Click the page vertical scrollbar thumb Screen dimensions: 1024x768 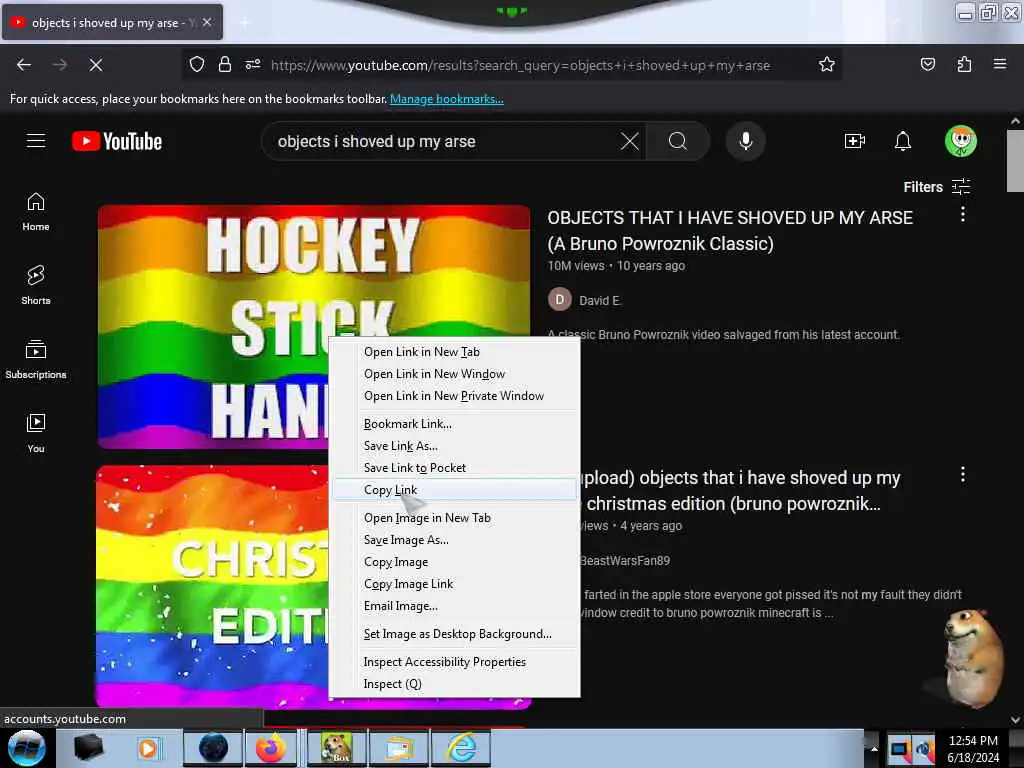pyautogui.click(x=1015, y=161)
